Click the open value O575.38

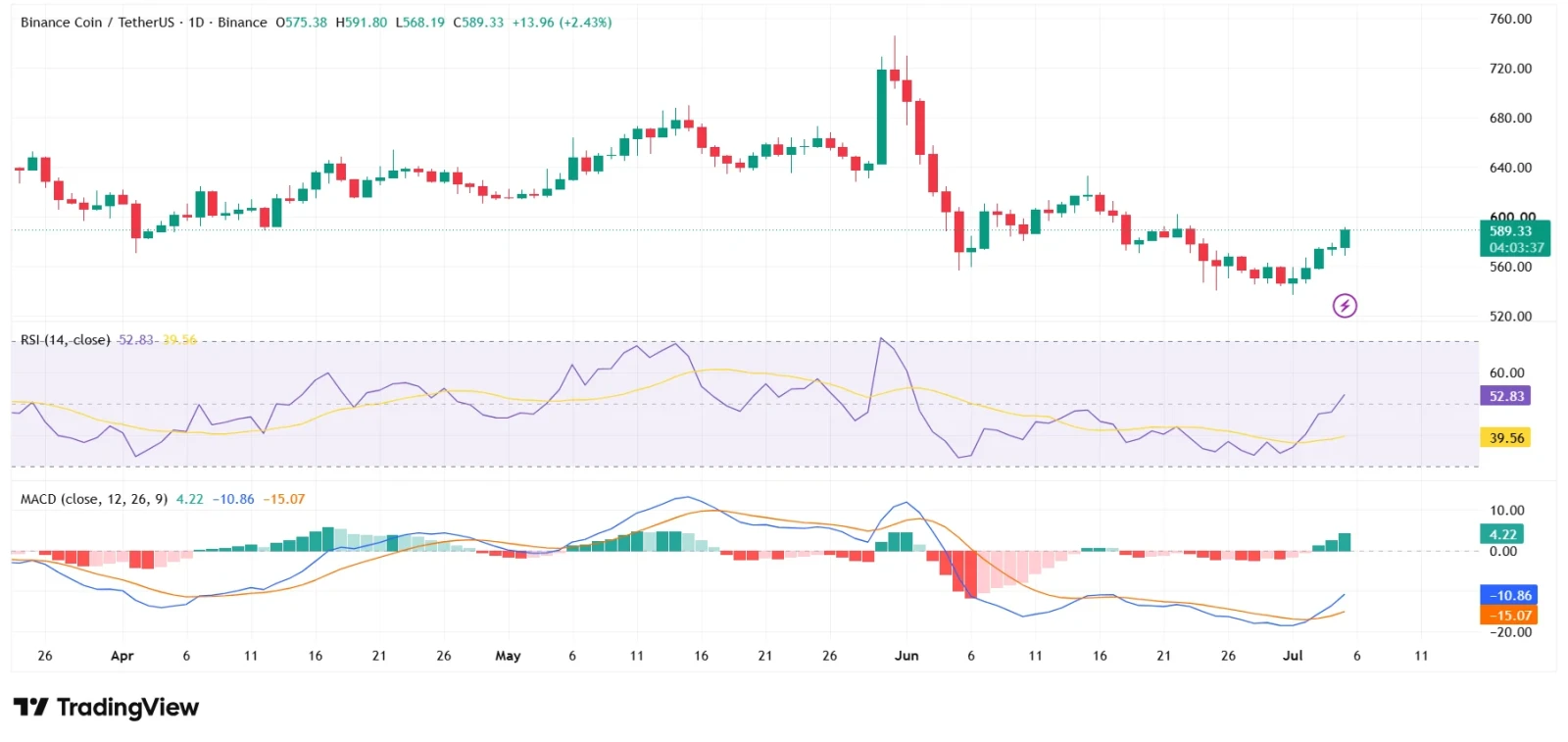click(301, 23)
